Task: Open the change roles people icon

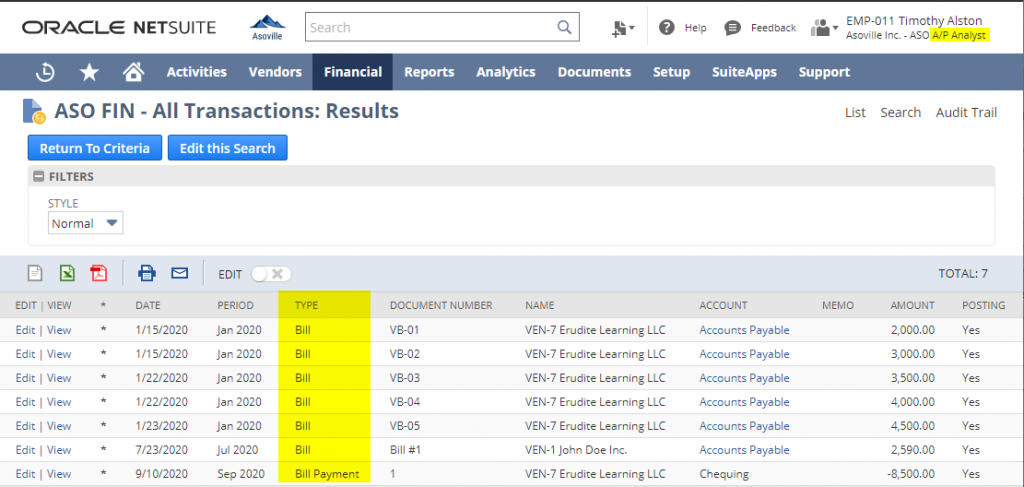Action: coord(824,27)
